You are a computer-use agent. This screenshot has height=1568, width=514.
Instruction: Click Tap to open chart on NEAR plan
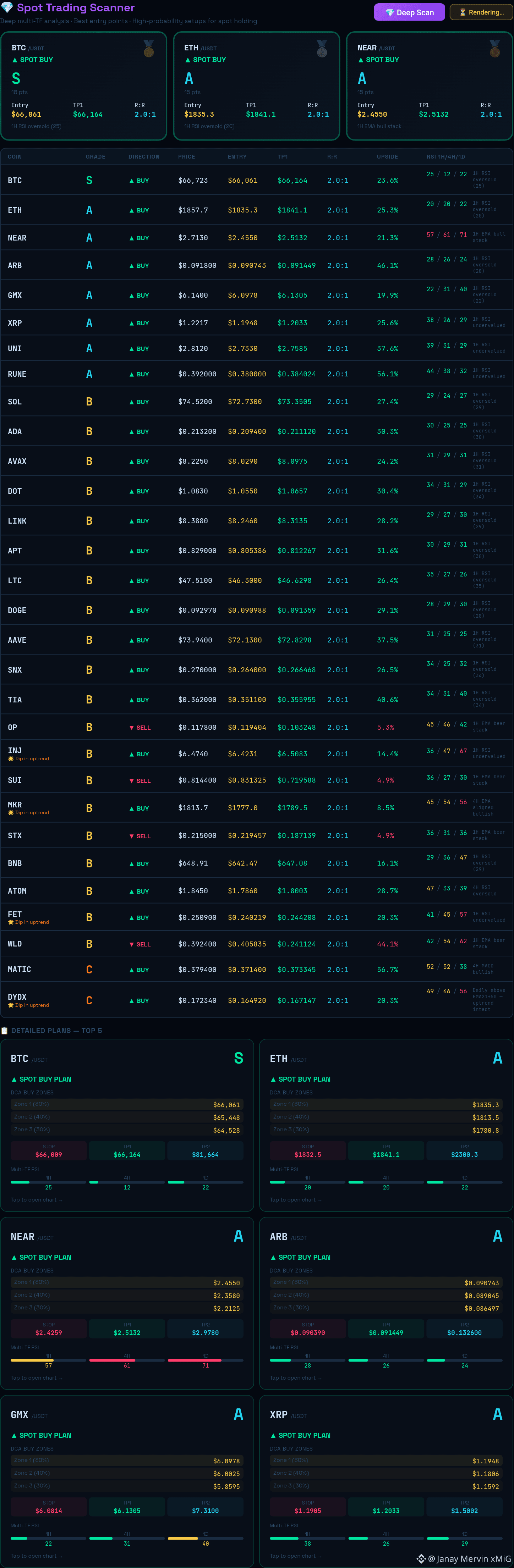[x=37, y=1377]
